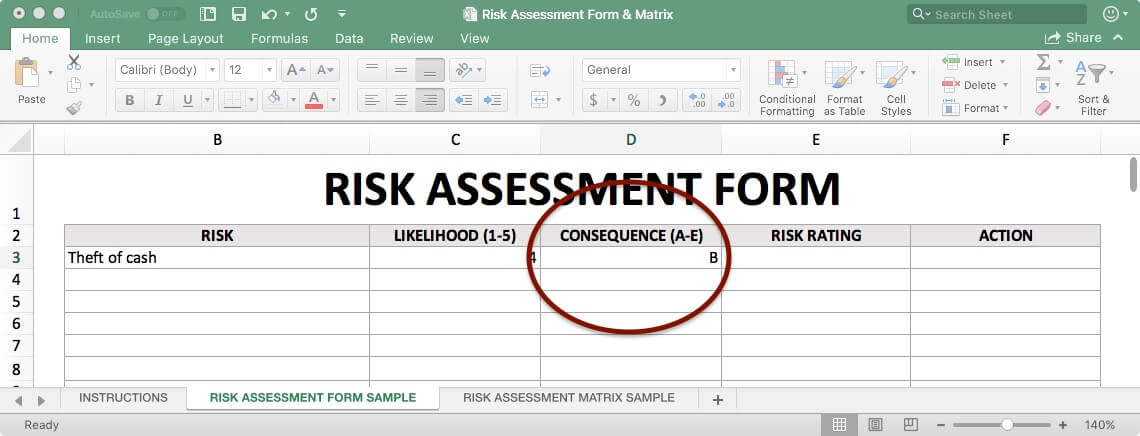Screen dimensions: 1140x436
Task: Increase the font size
Action: [296, 70]
